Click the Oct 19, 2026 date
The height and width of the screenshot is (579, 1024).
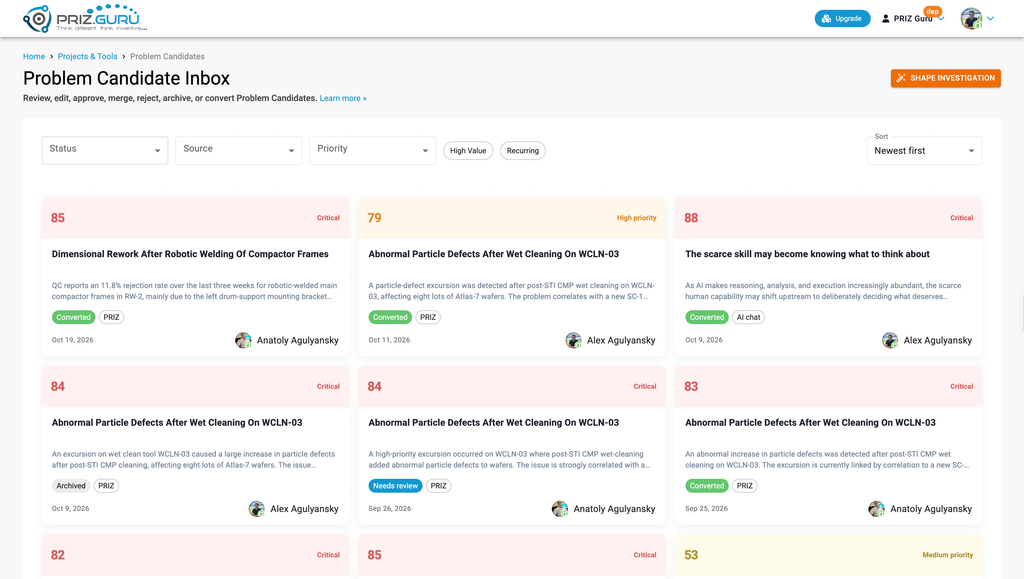point(72,340)
